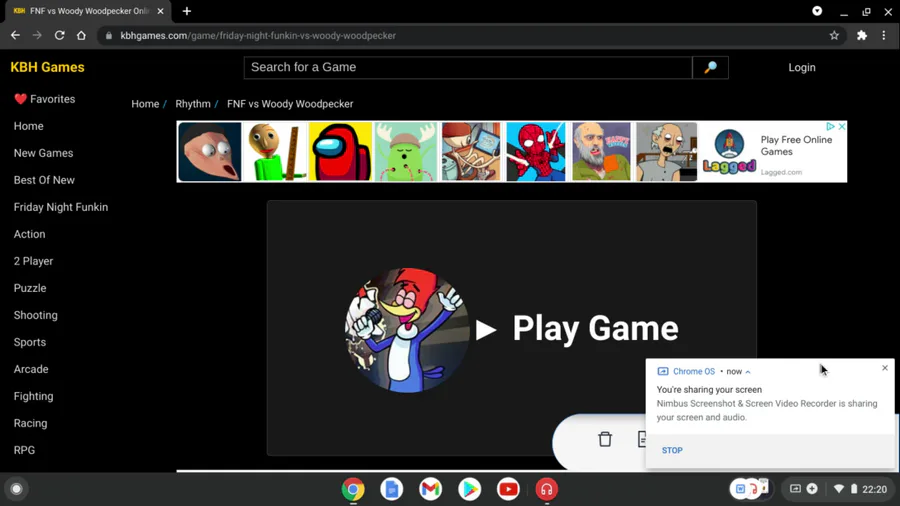The height and width of the screenshot is (506, 900).
Task: Open the browser home icon
Action: [x=82, y=36]
